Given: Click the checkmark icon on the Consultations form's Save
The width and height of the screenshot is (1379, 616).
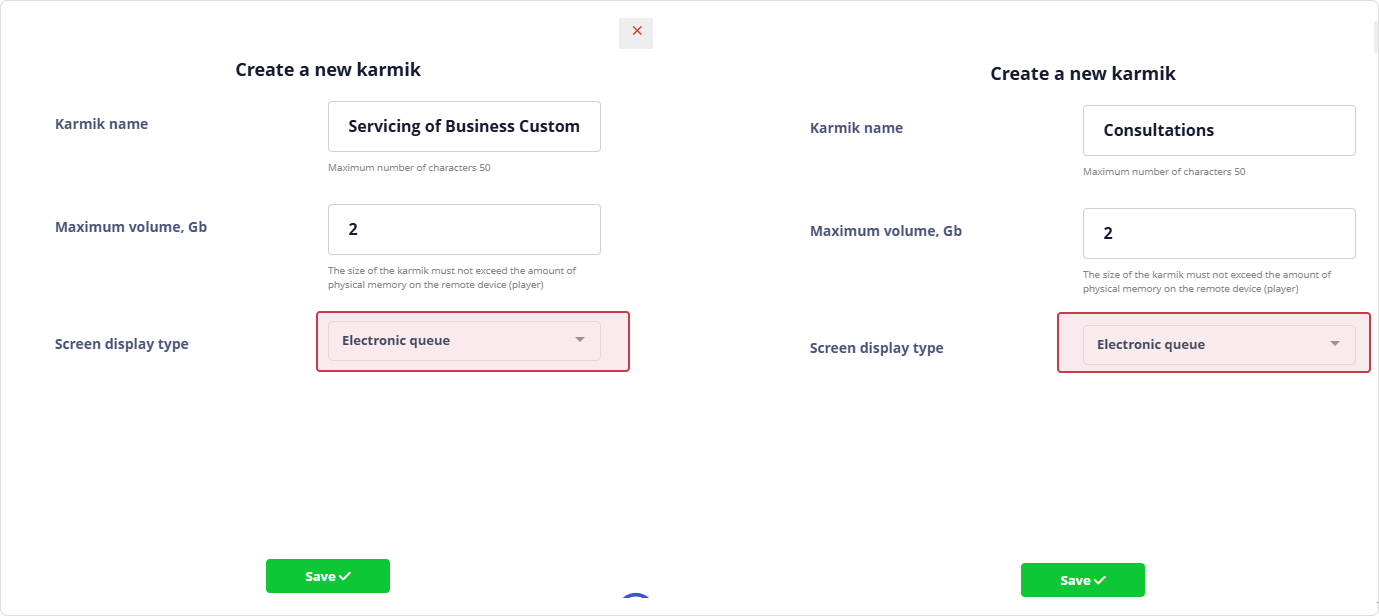Looking at the screenshot, I should (x=1100, y=580).
